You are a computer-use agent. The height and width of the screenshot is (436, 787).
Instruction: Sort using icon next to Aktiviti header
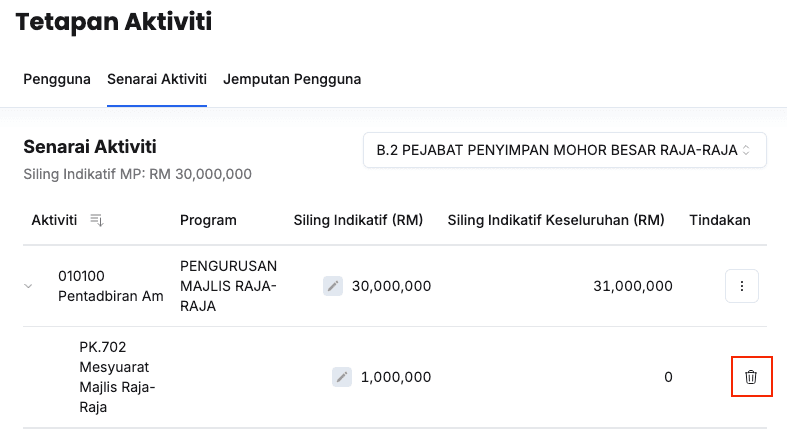(97, 220)
